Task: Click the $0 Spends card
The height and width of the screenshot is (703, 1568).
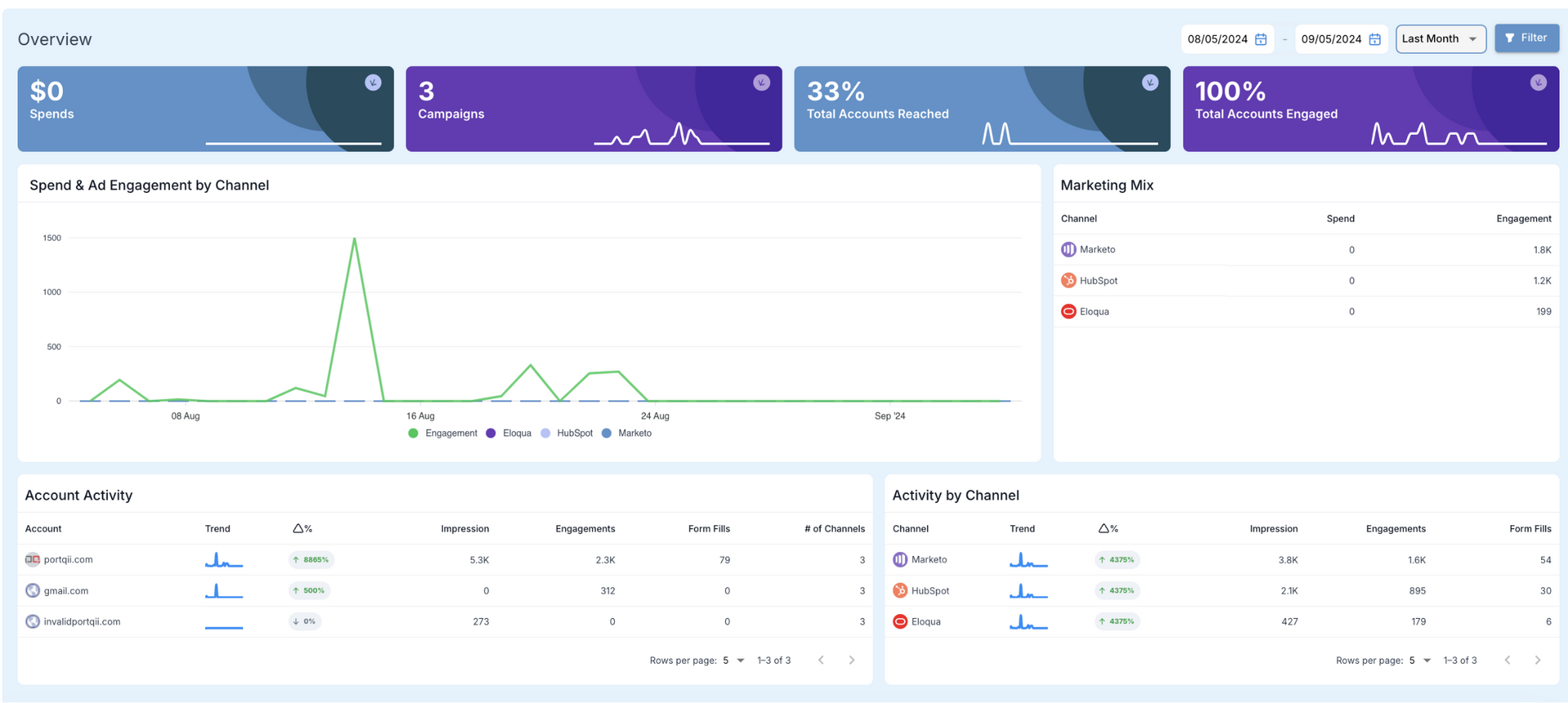Action: [x=206, y=109]
